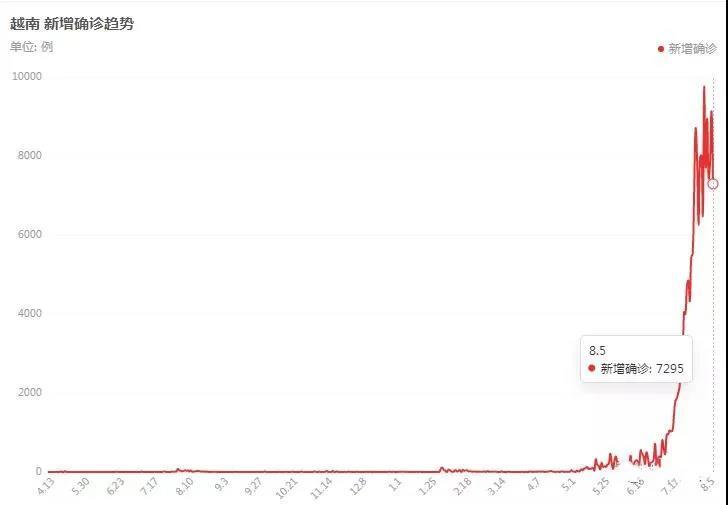Click the 单位: 例 unit label

point(31,46)
